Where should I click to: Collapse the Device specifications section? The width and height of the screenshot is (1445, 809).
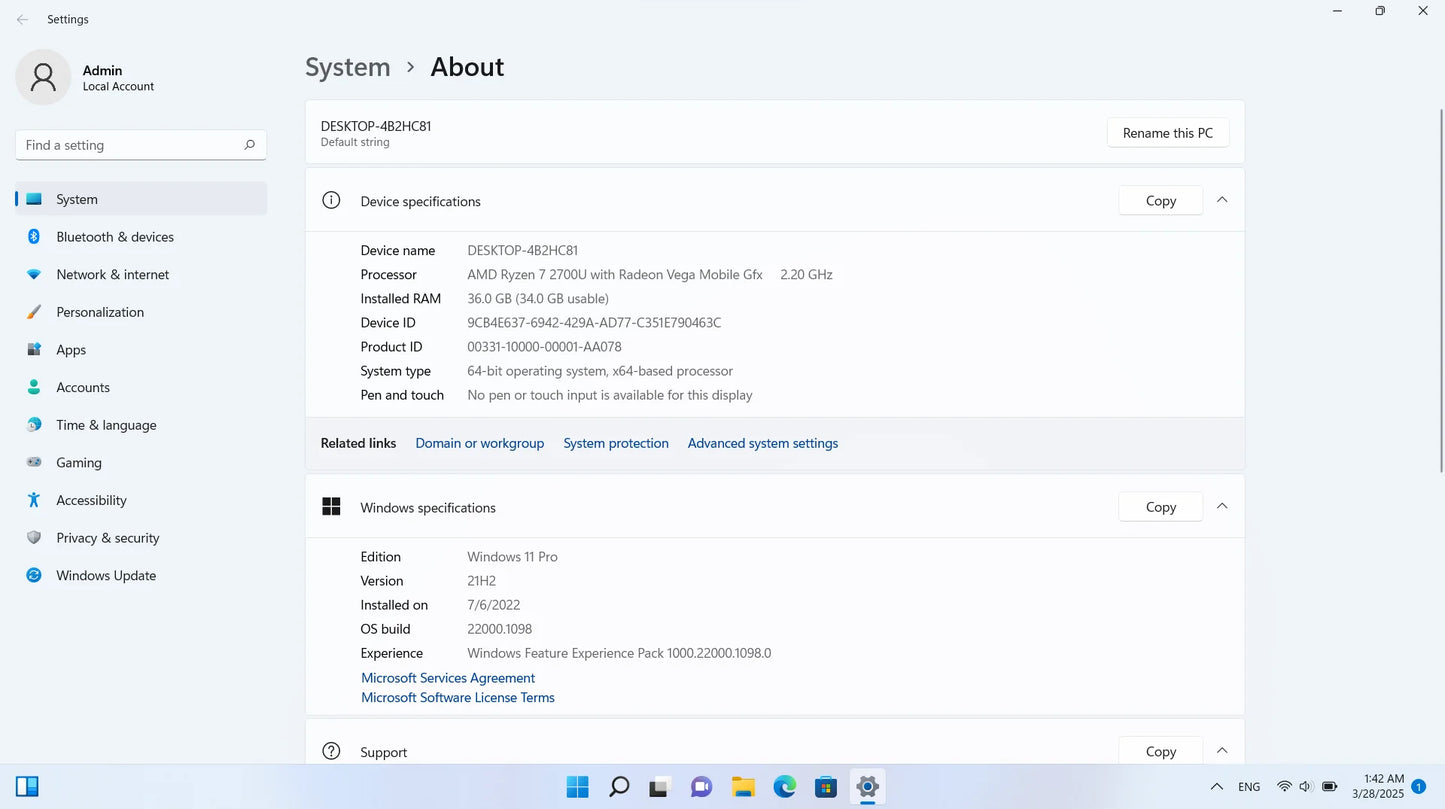click(x=1221, y=199)
